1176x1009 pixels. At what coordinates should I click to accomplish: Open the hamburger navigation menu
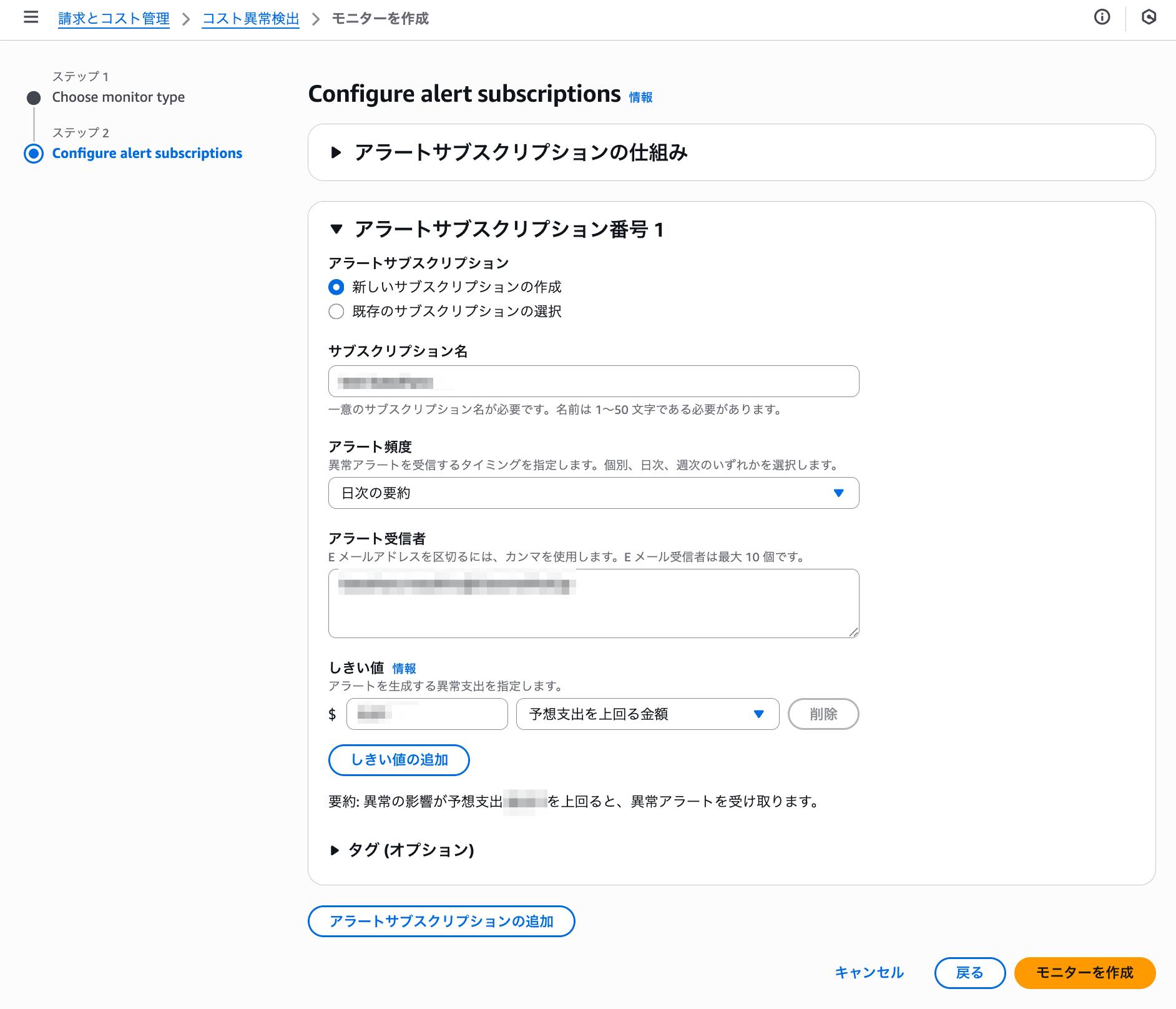(31, 17)
